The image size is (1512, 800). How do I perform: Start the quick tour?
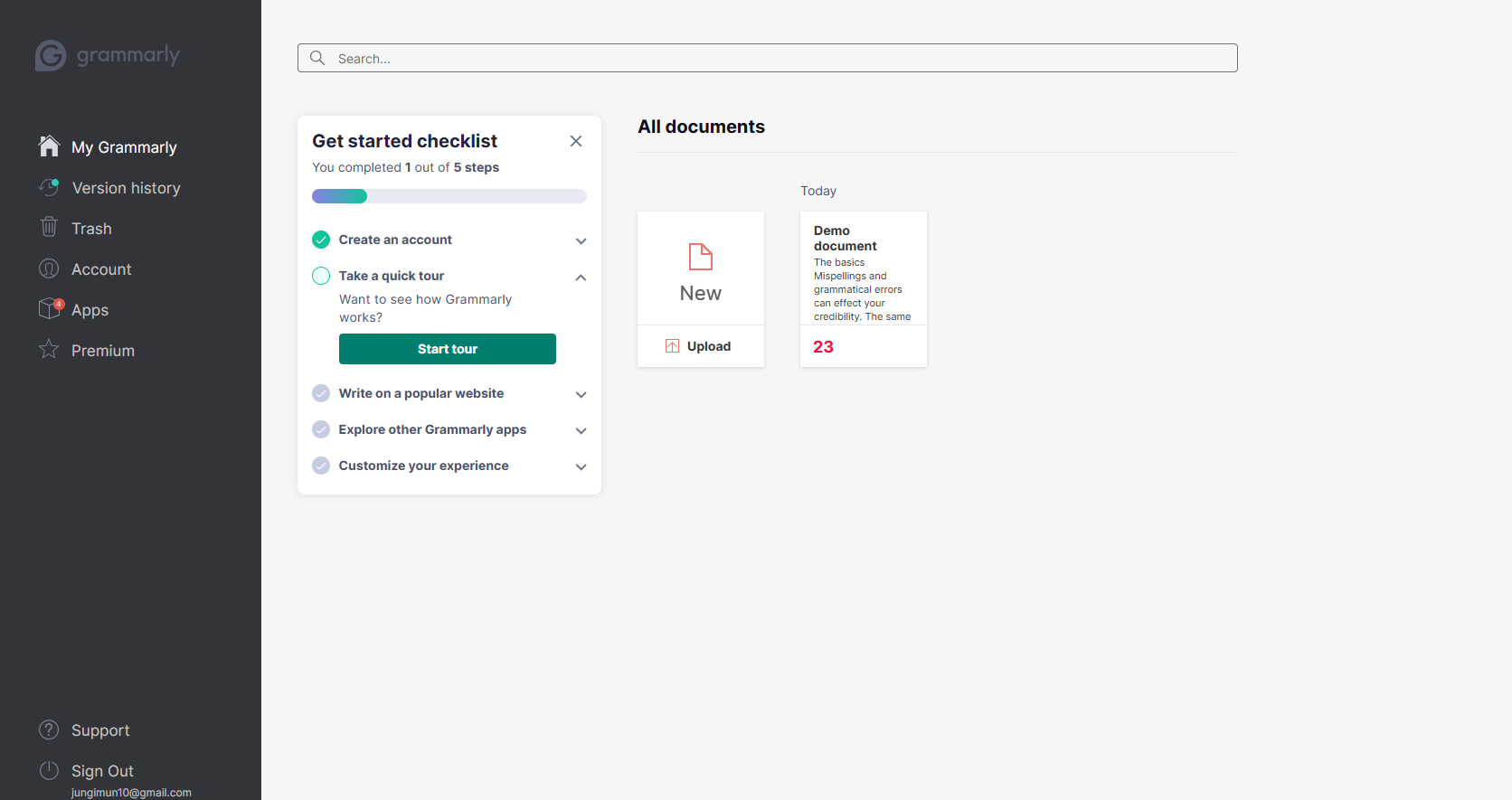click(x=448, y=349)
